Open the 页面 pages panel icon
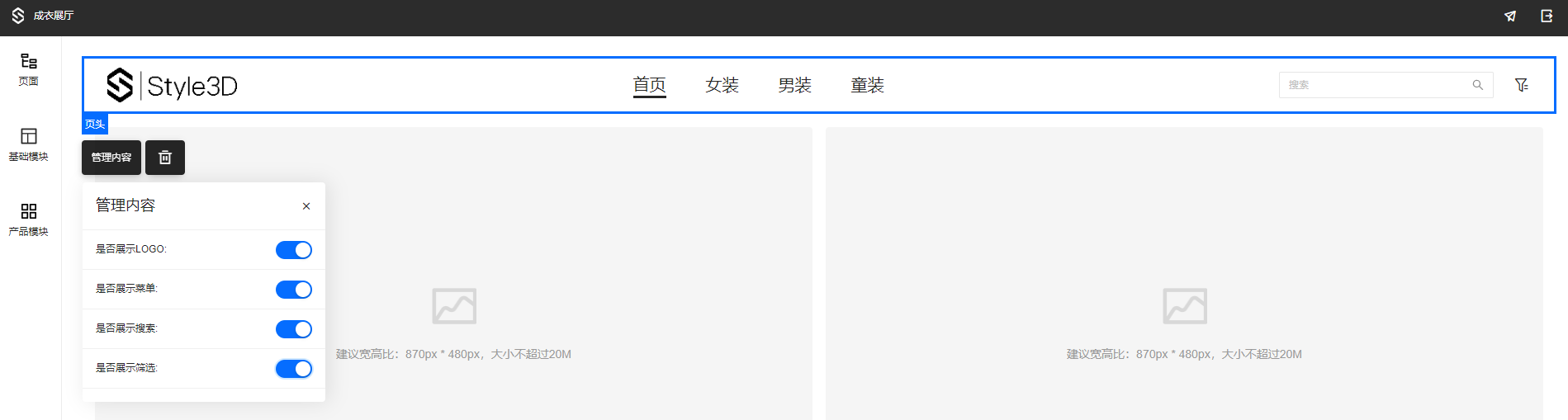This screenshot has width=1568, height=420. [x=28, y=68]
